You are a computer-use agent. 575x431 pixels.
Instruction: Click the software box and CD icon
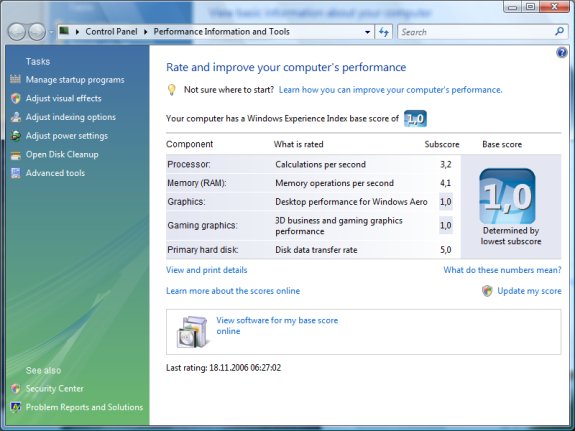tap(192, 332)
